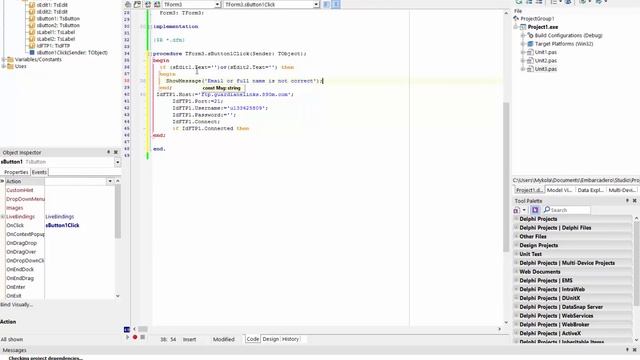Image resolution: width=640 pixels, height=360 pixels.
Task: Expand the Variables/Constants folder
Action: click(x=4, y=60)
